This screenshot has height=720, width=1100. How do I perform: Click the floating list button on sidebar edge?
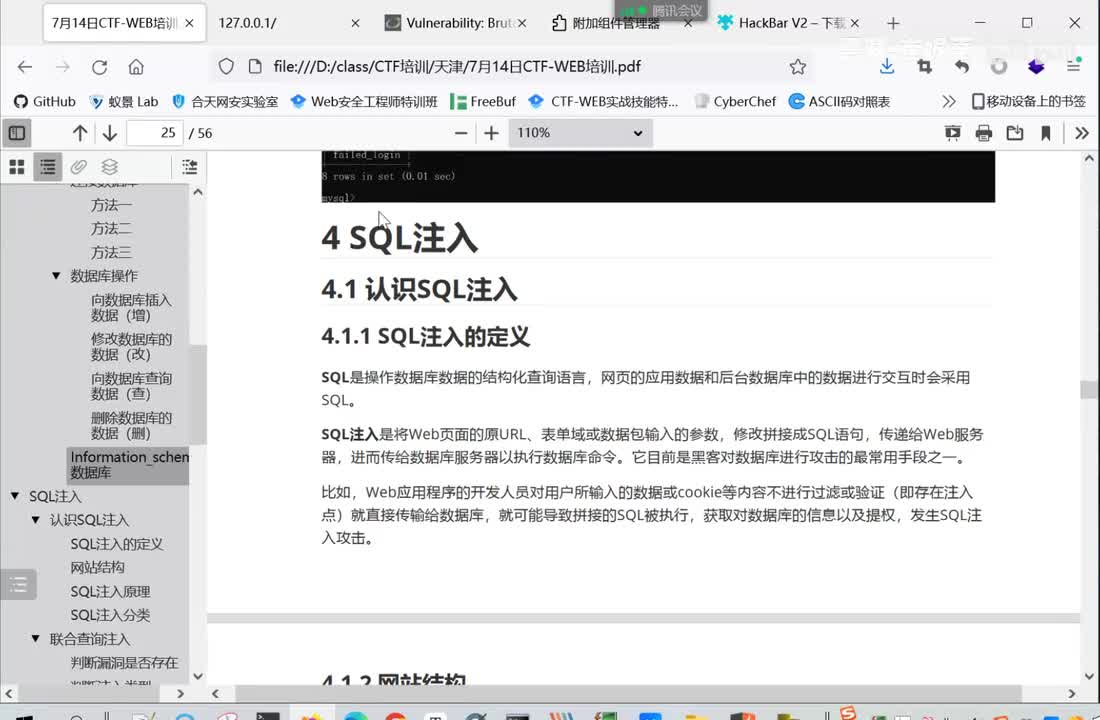(18, 584)
